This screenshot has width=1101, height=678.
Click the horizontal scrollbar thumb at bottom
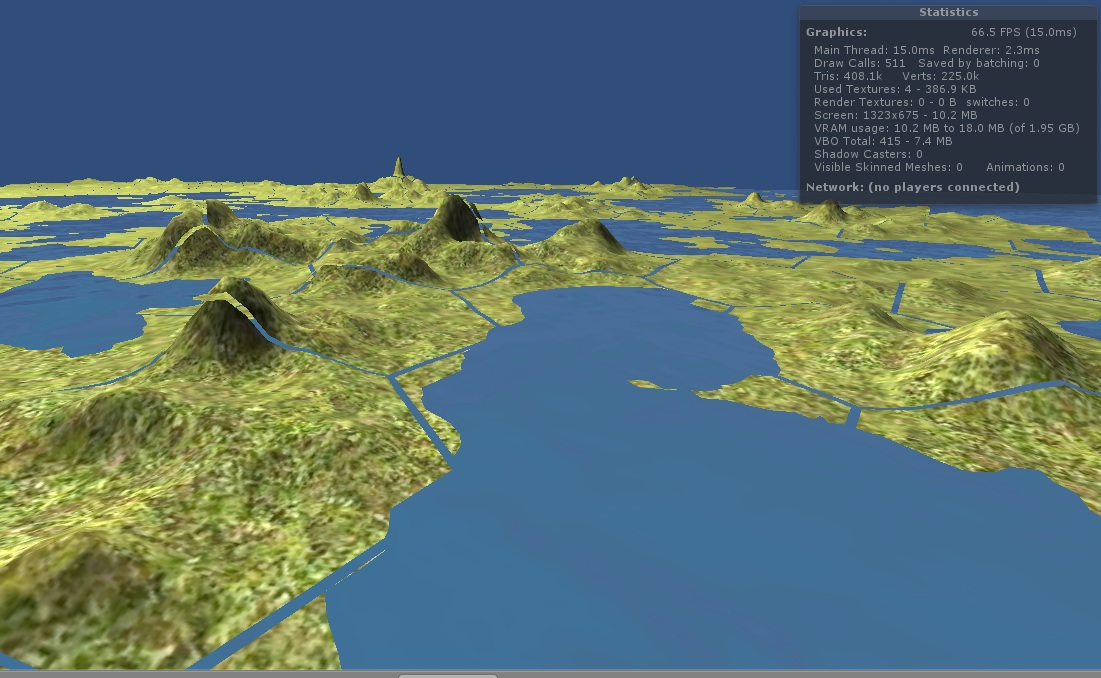coord(448,675)
